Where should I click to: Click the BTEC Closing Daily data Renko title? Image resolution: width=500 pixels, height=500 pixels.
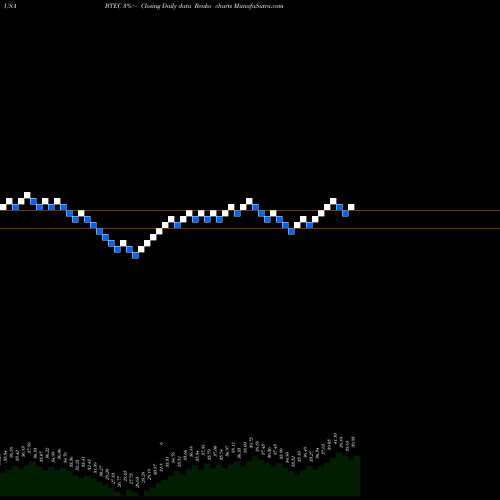tap(194, 6)
